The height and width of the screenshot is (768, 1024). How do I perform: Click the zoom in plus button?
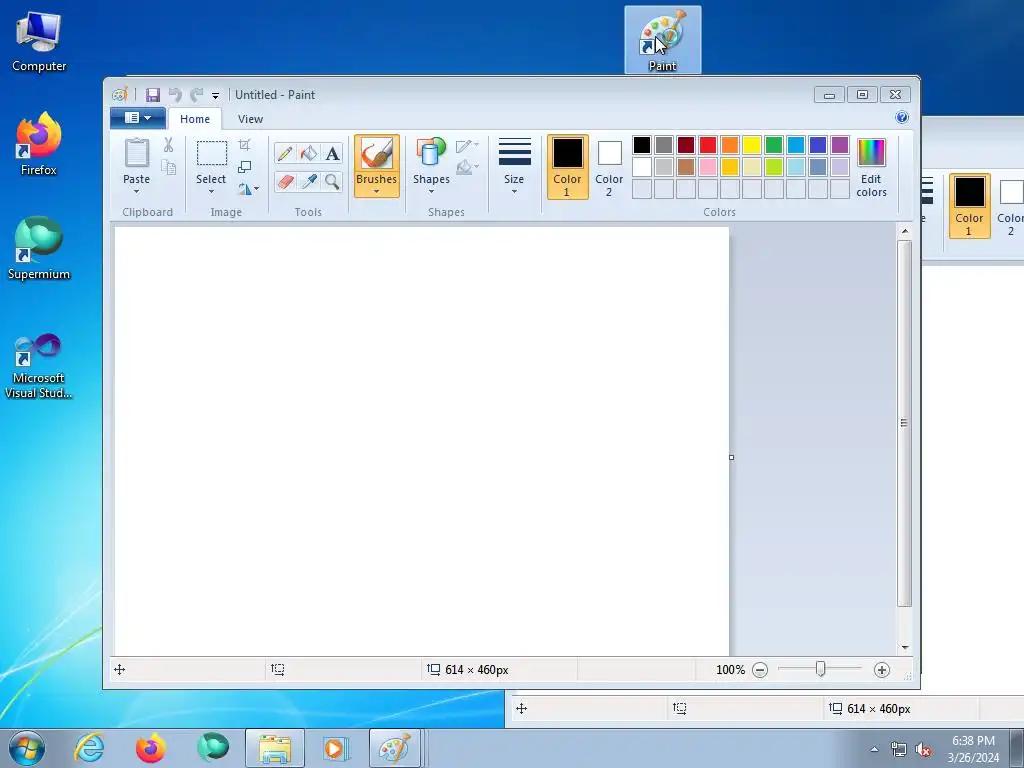point(882,670)
